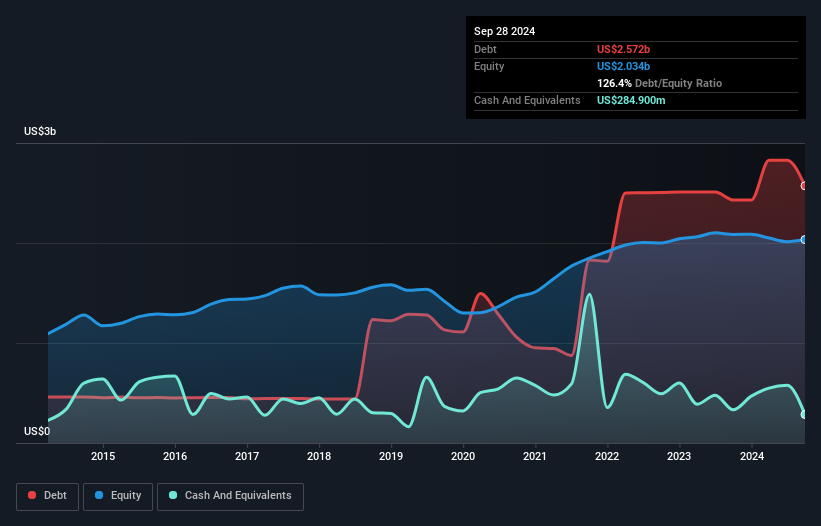
Task: Select the teal Cash endpoint marker
Action: [804, 415]
